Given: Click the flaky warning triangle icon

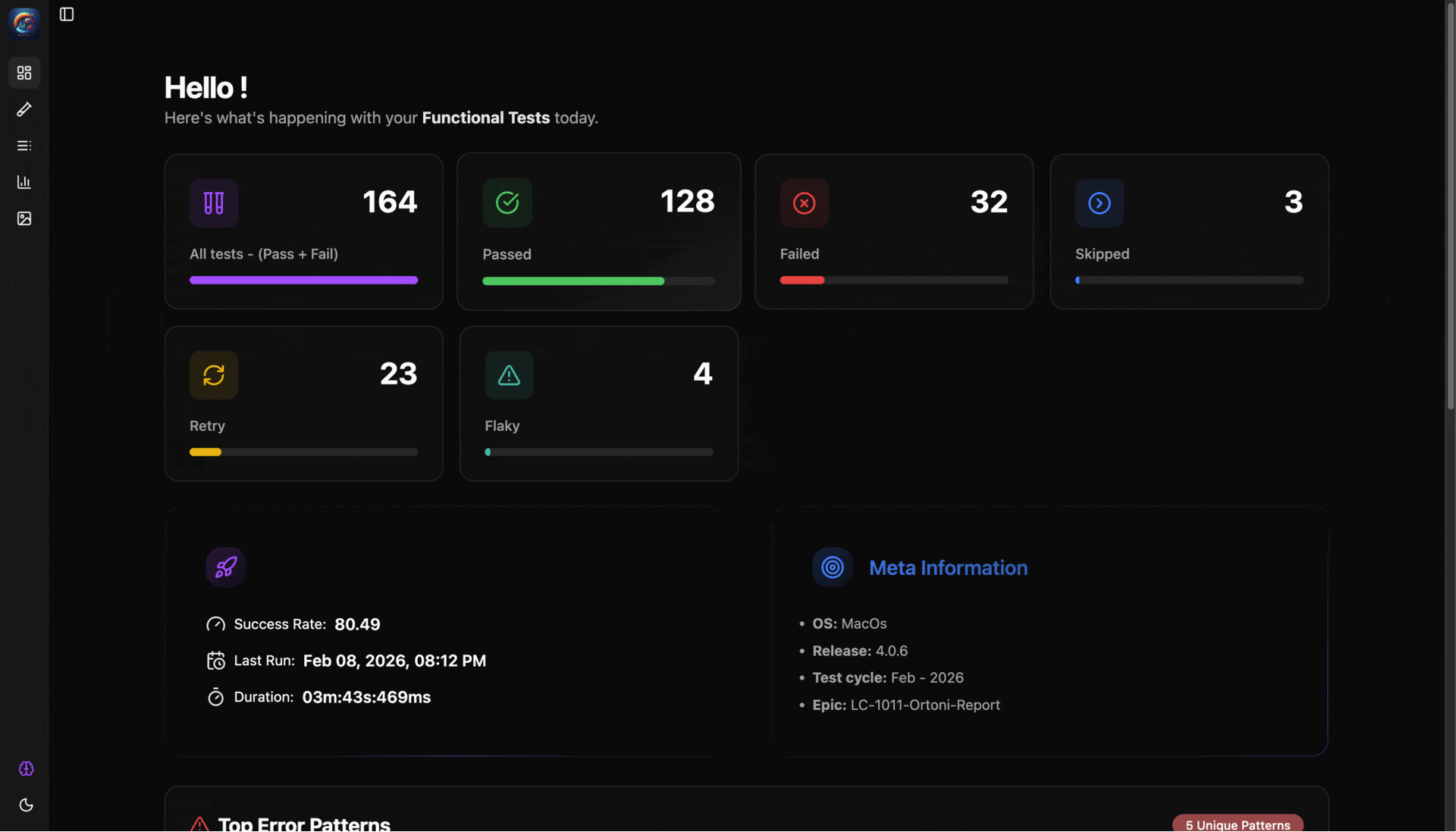Looking at the screenshot, I should [509, 375].
